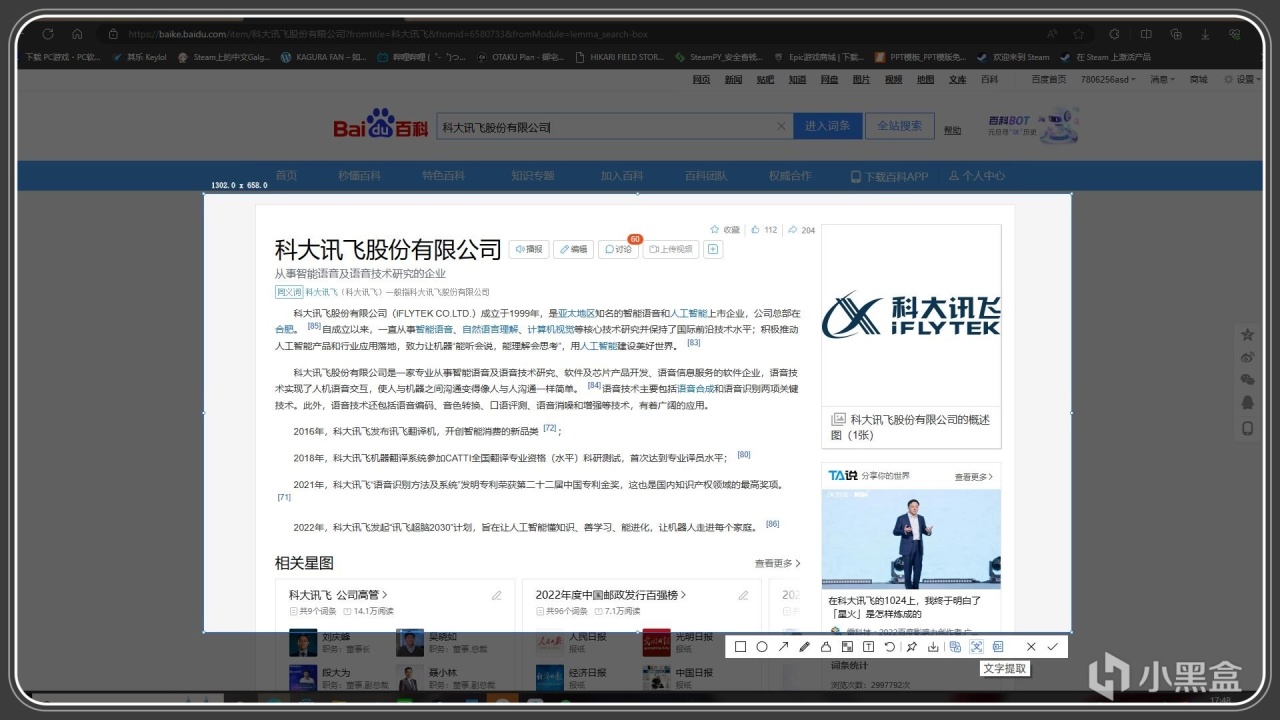Open the 加入百科 navigation tab

click(622, 176)
